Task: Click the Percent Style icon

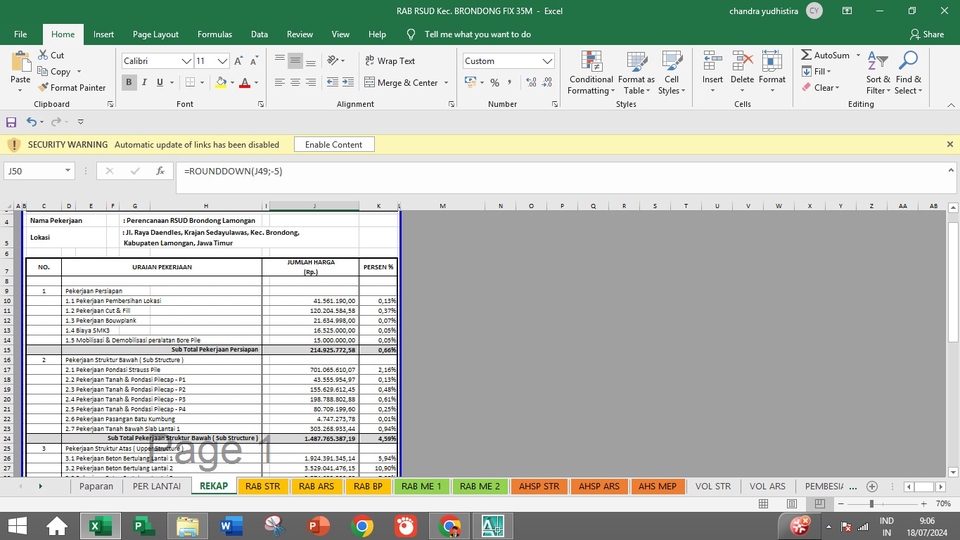Action: 493,83
